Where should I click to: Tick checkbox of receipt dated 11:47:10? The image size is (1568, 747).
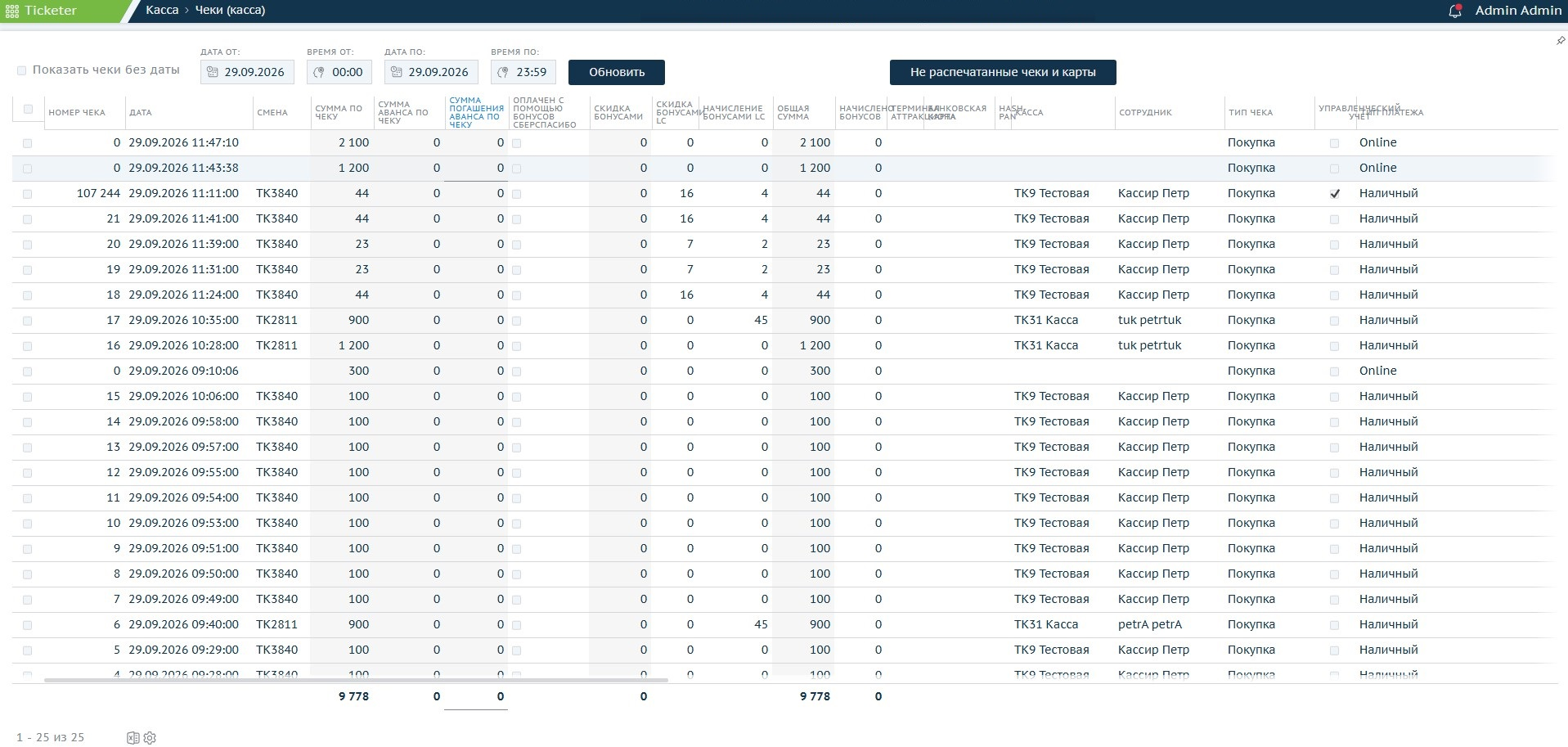coord(28,143)
